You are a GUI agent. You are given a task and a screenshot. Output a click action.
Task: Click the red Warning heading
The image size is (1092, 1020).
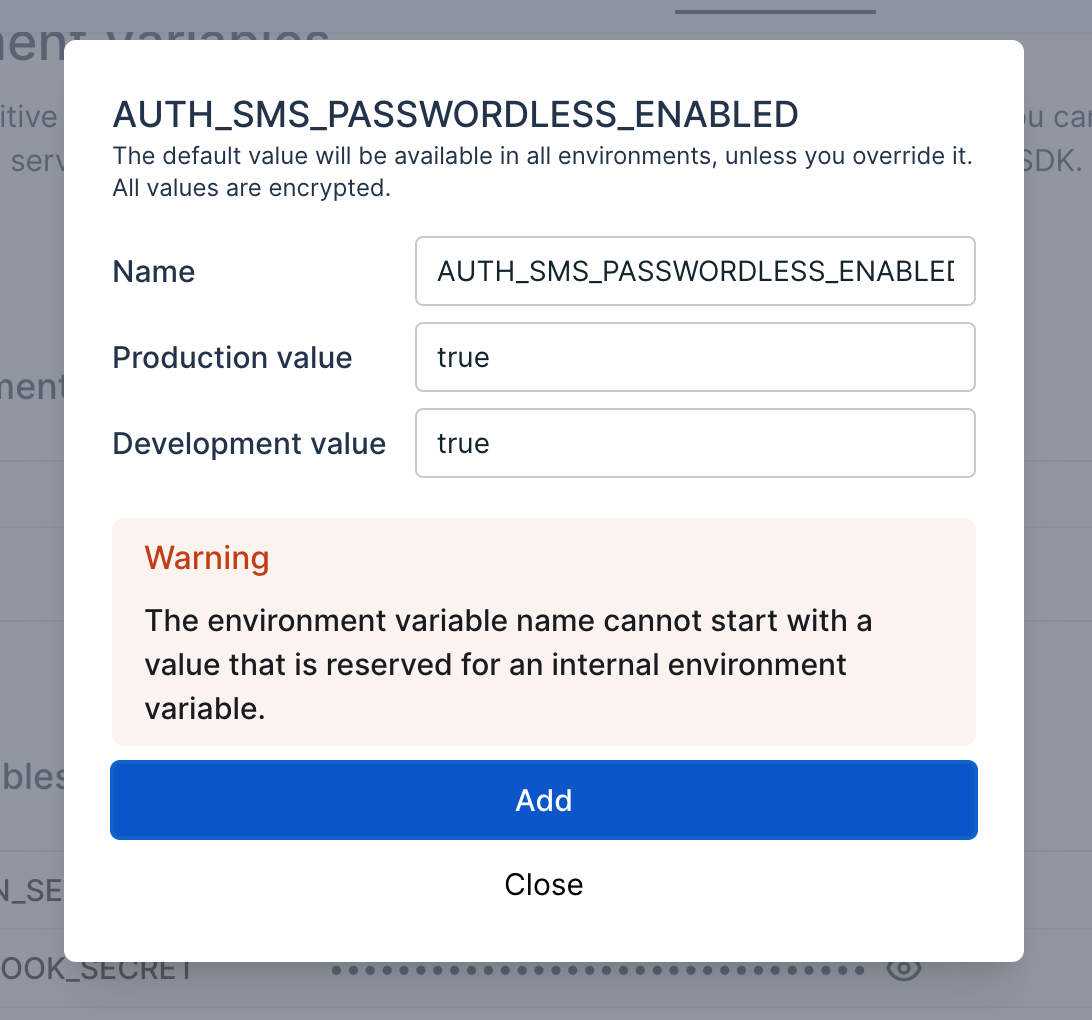point(207,558)
